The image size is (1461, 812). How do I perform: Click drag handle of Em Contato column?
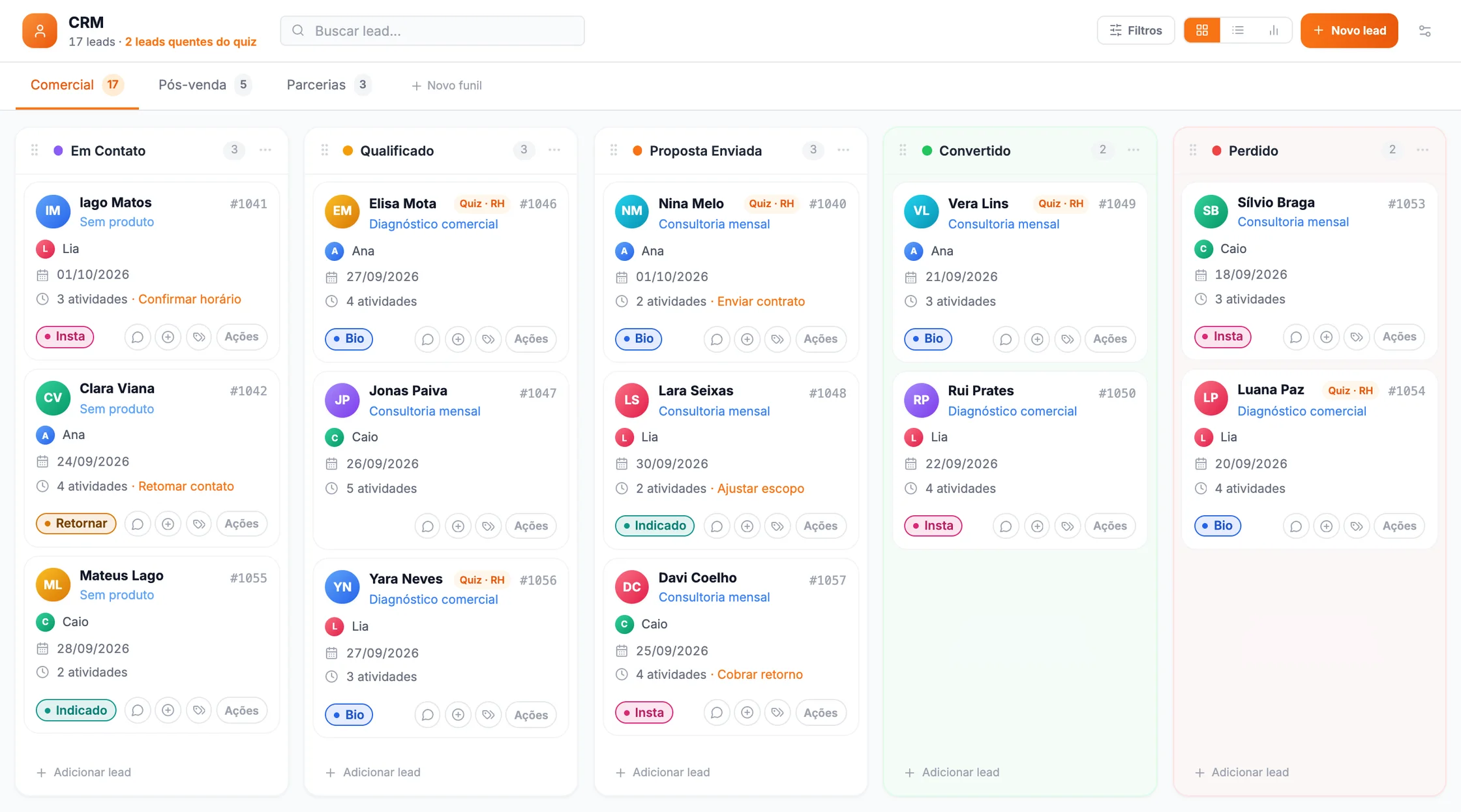click(x=35, y=150)
